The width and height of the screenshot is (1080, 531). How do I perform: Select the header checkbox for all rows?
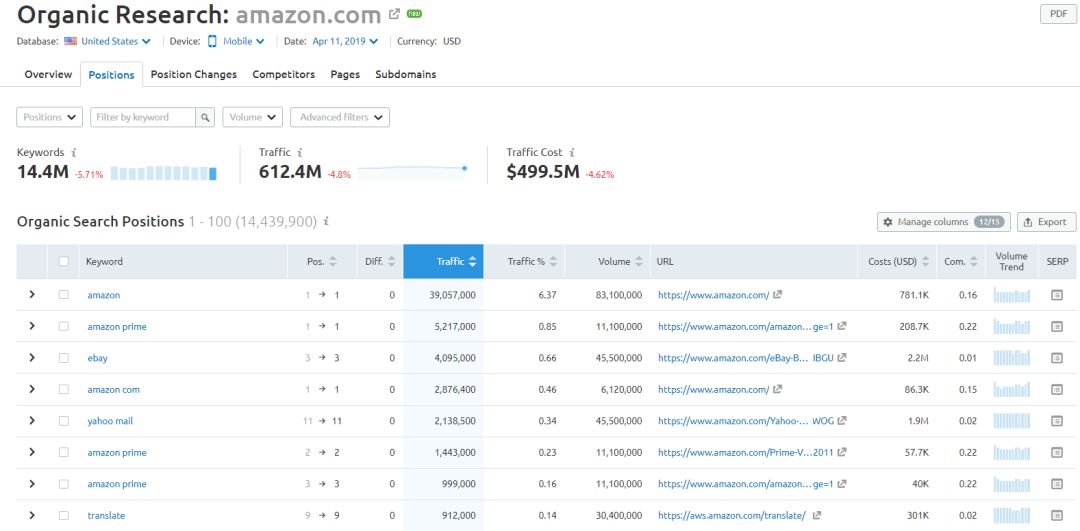pyautogui.click(x=64, y=262)
